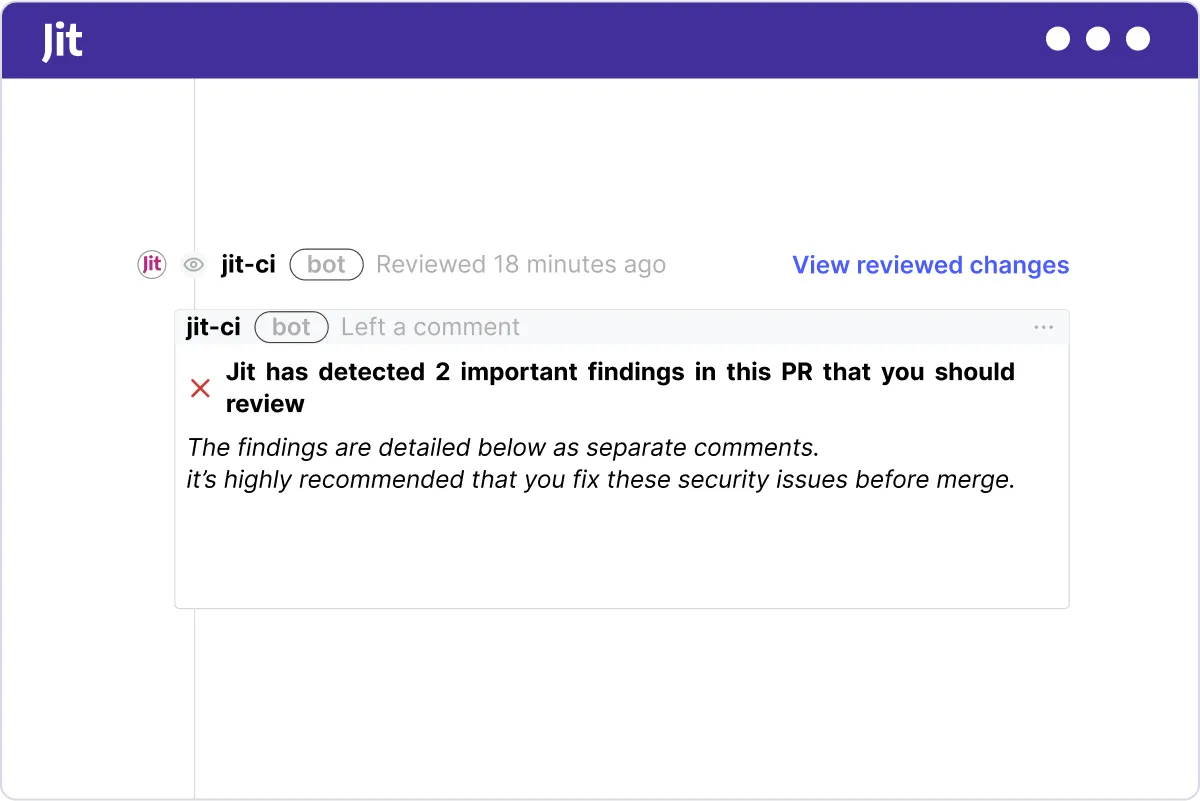The image size is (1200, 801).
Task: Click the rightmost white circle in the header
Action: (1137, 39)
